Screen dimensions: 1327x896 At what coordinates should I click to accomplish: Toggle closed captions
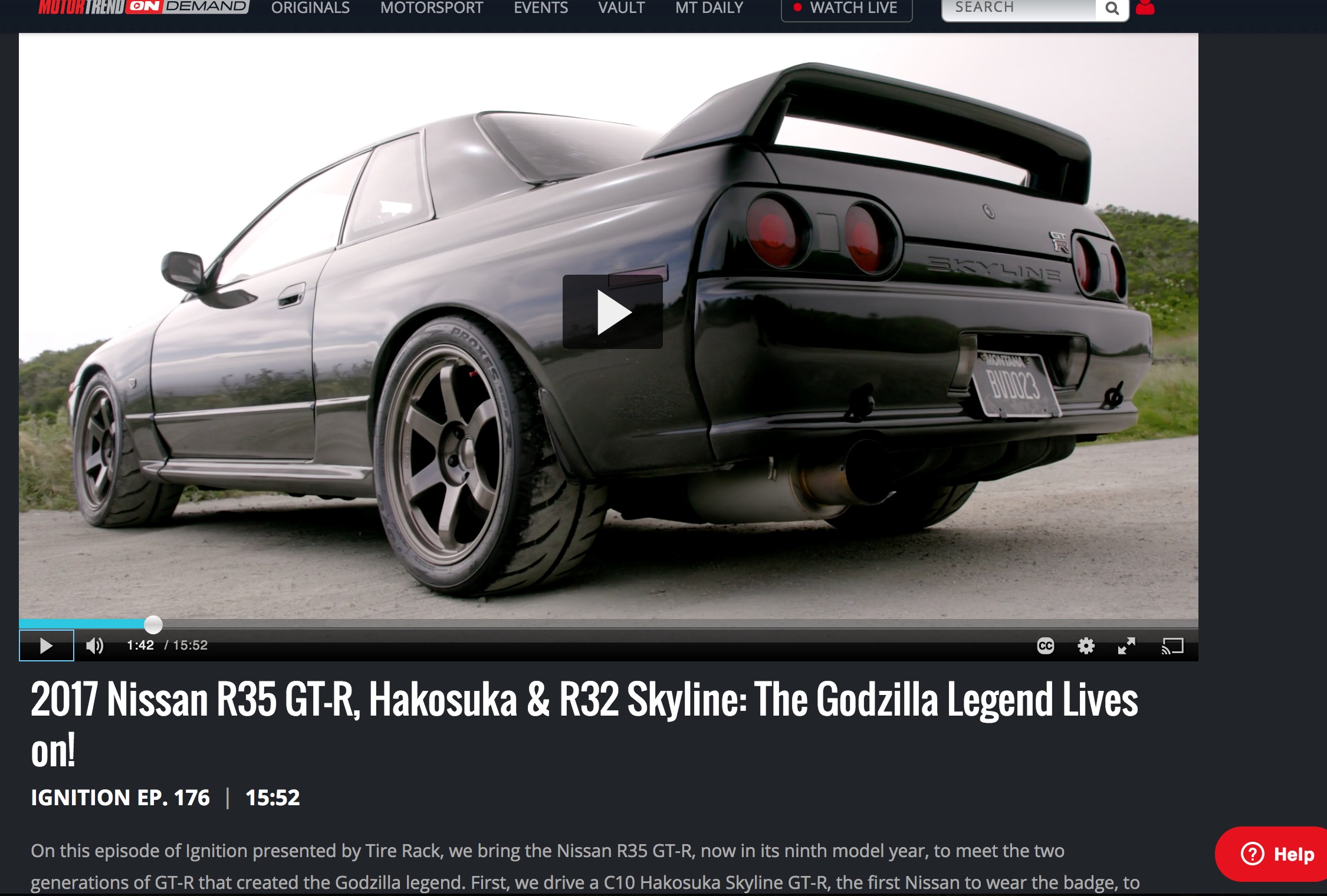tap(1045, 646)
